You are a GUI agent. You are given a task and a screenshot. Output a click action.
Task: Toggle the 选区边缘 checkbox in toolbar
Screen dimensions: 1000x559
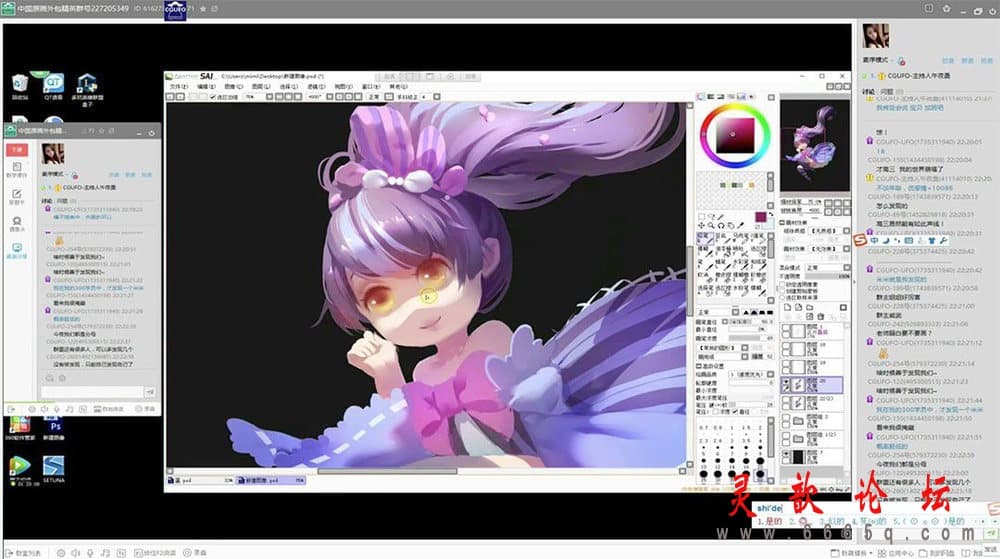(x=212, y=97)
